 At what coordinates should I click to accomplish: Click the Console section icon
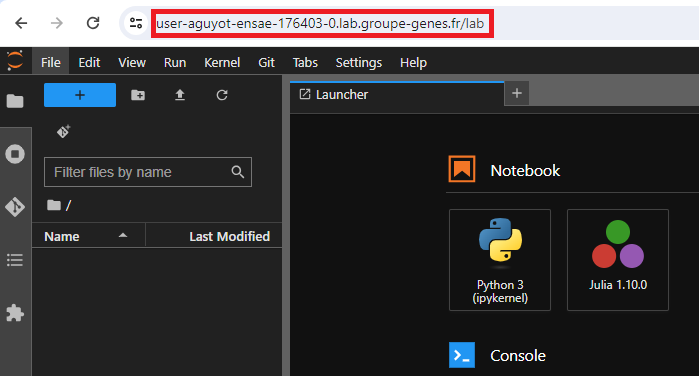462,355
